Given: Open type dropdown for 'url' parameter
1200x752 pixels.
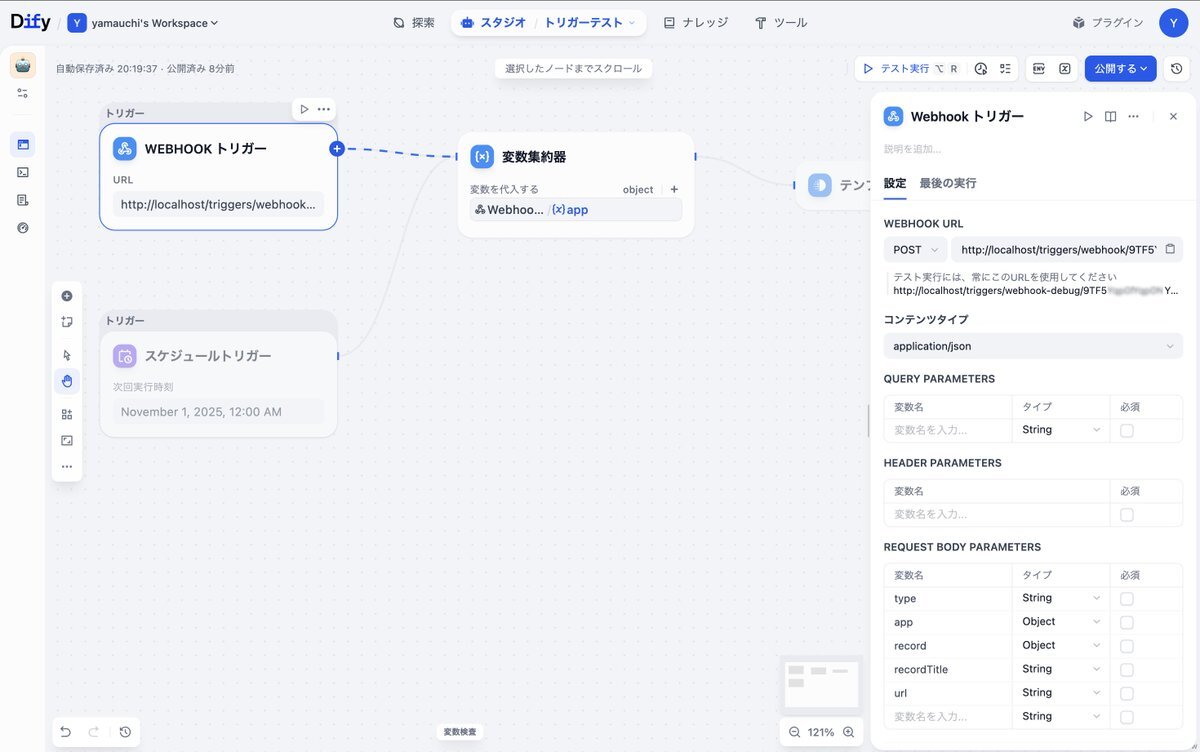Looking at the screenshot, I should (1061, 693).
